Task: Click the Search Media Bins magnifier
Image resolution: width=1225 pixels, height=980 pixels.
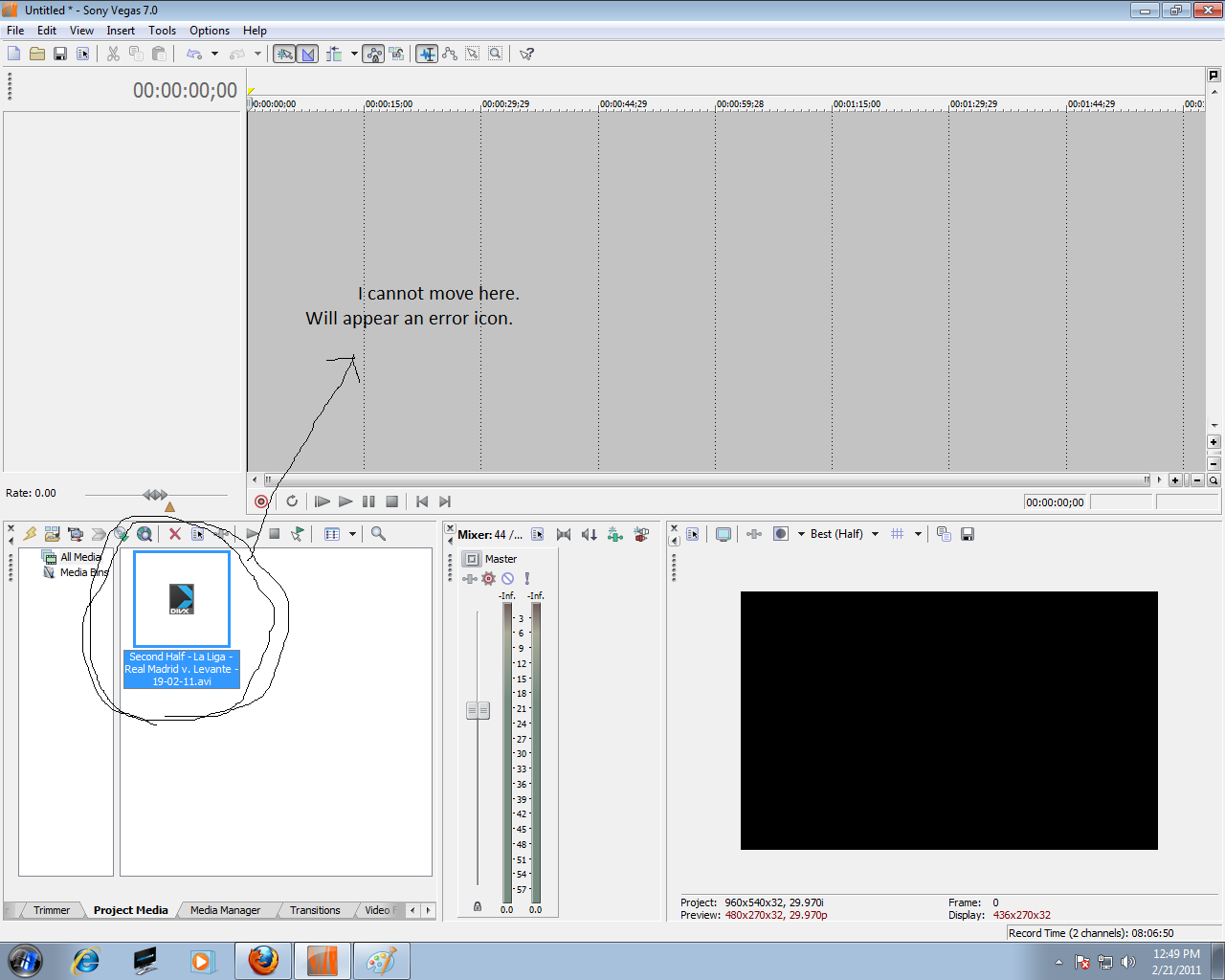Action: coord(378,534)
